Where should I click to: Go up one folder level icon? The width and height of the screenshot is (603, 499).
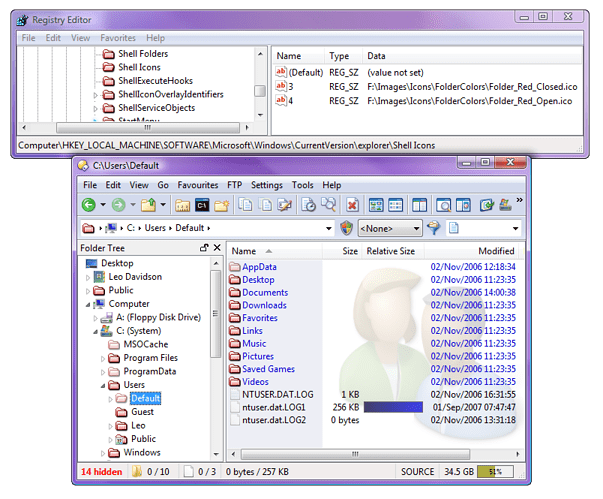click(148, 205)
